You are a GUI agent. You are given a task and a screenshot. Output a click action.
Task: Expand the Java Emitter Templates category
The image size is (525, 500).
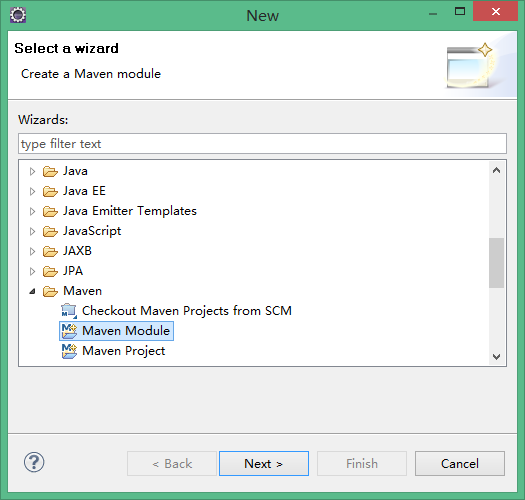32,211
